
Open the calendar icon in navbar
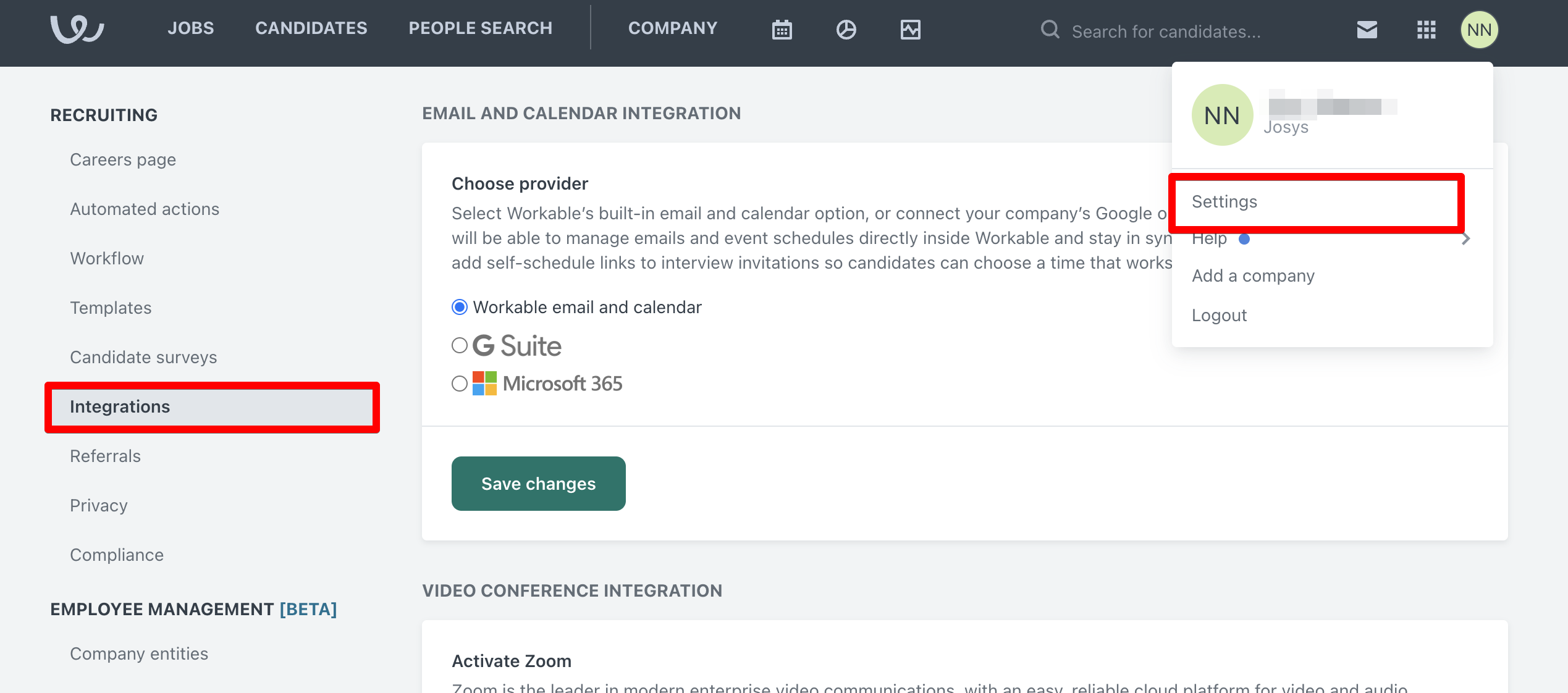pyautogui.click(x=782, y=30)
